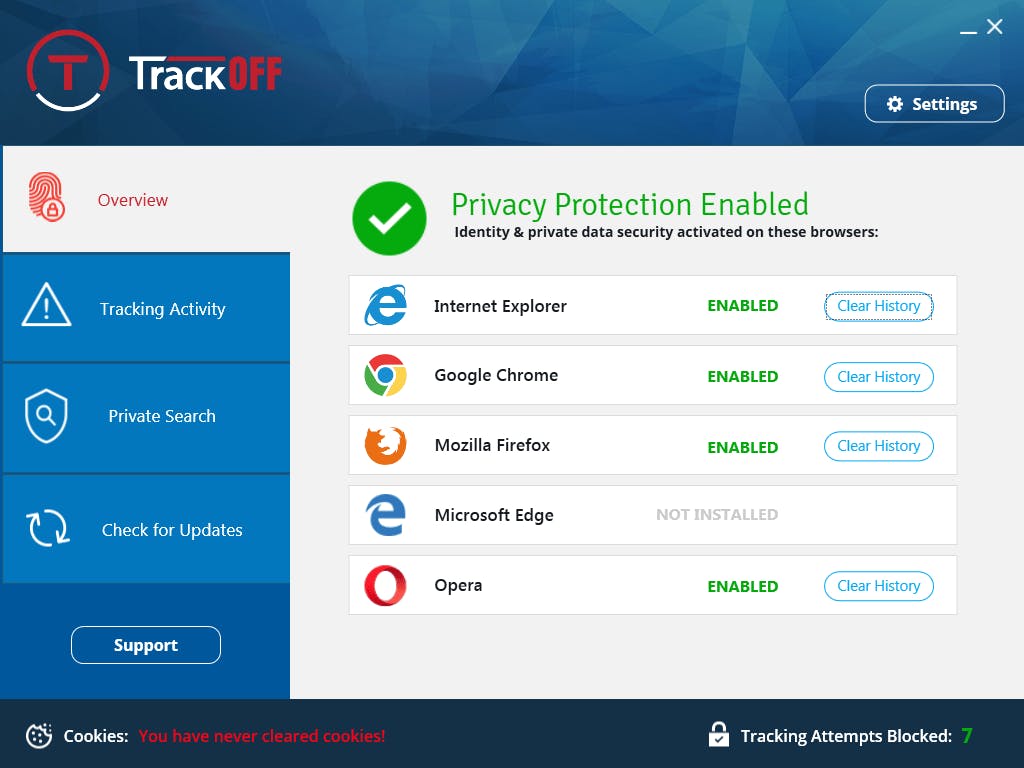Open the Settings button
The image size is (1024, 768).
934,104
